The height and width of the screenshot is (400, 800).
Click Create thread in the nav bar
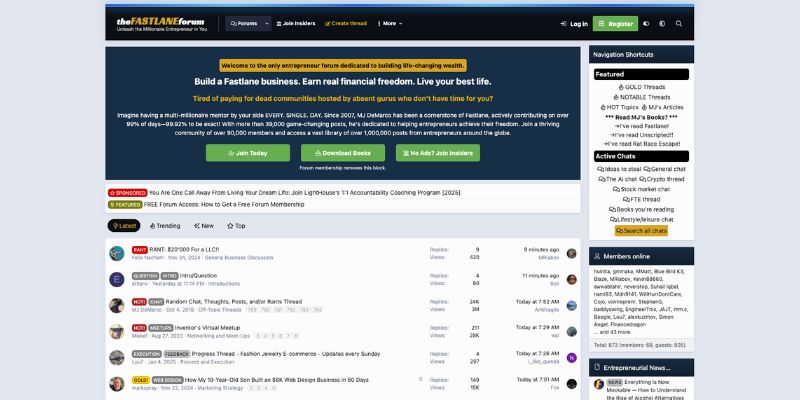pos(346,23)
